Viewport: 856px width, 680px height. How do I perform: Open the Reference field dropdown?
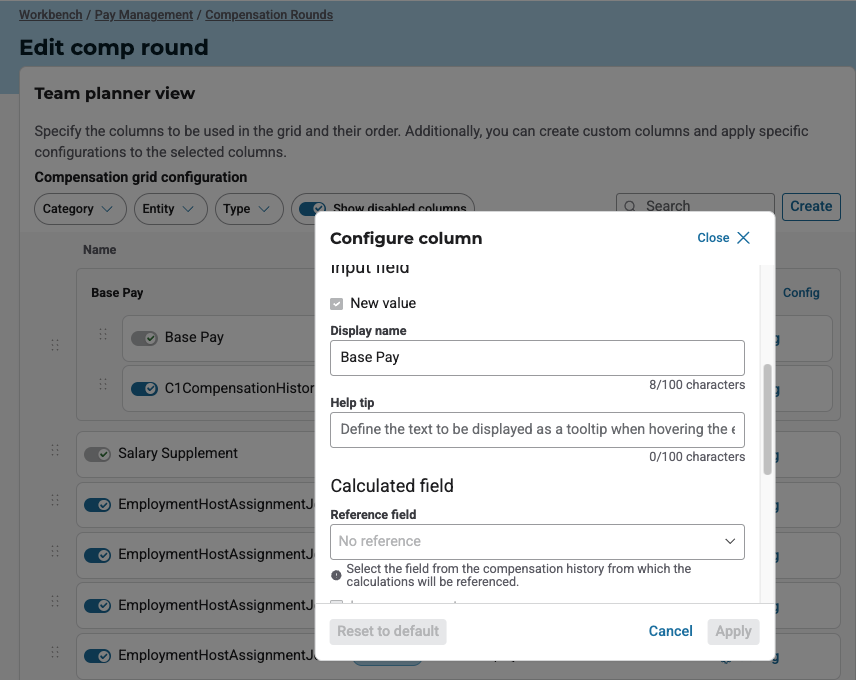click(x=537, y=541)
